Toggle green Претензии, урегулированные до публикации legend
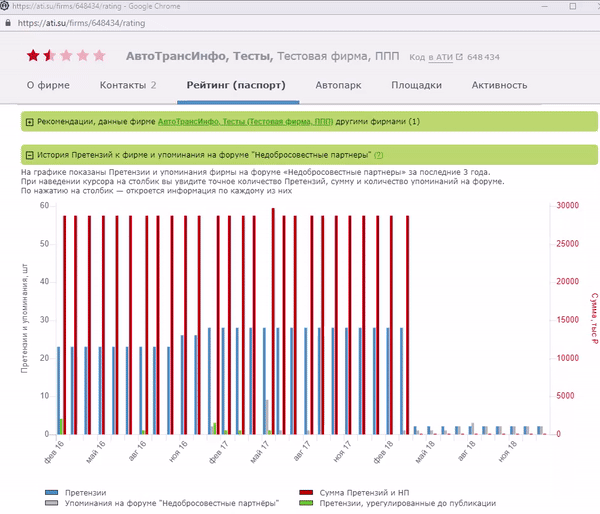600x514 pixels. click(x=307, y=504)
